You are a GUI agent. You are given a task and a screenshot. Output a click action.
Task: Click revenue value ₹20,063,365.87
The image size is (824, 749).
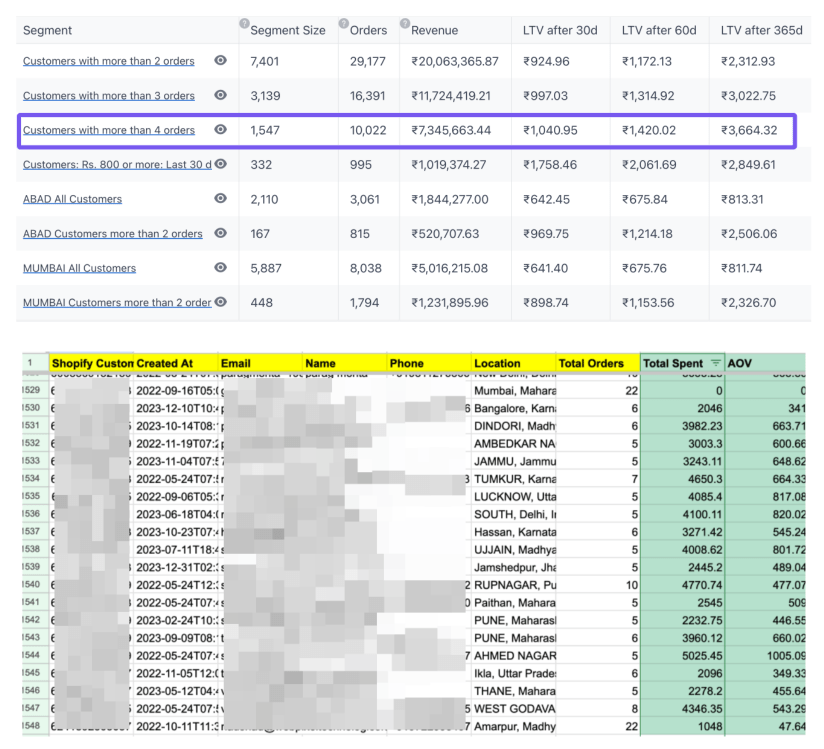click(x=455, y=61)
